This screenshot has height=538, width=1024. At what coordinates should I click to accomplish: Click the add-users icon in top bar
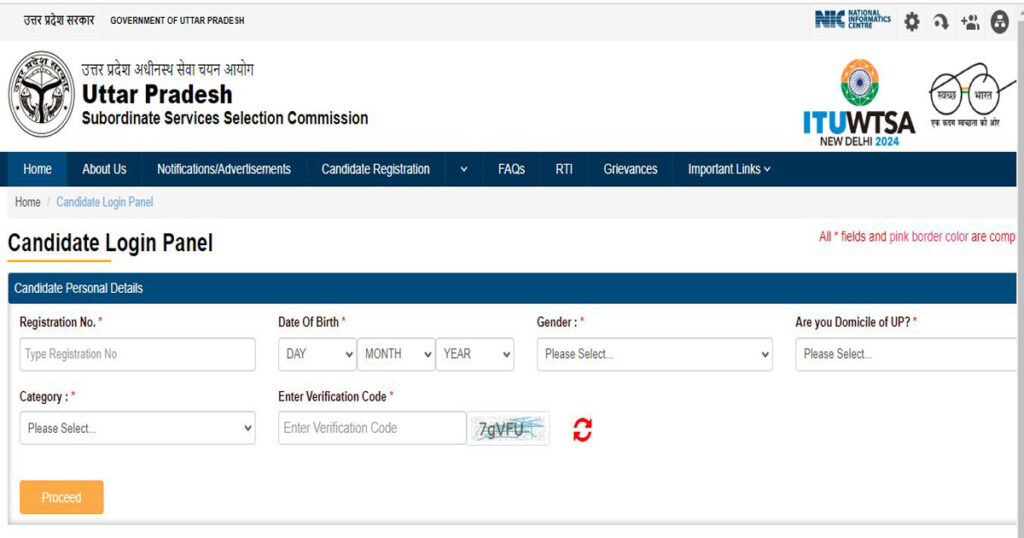(970, 22)
